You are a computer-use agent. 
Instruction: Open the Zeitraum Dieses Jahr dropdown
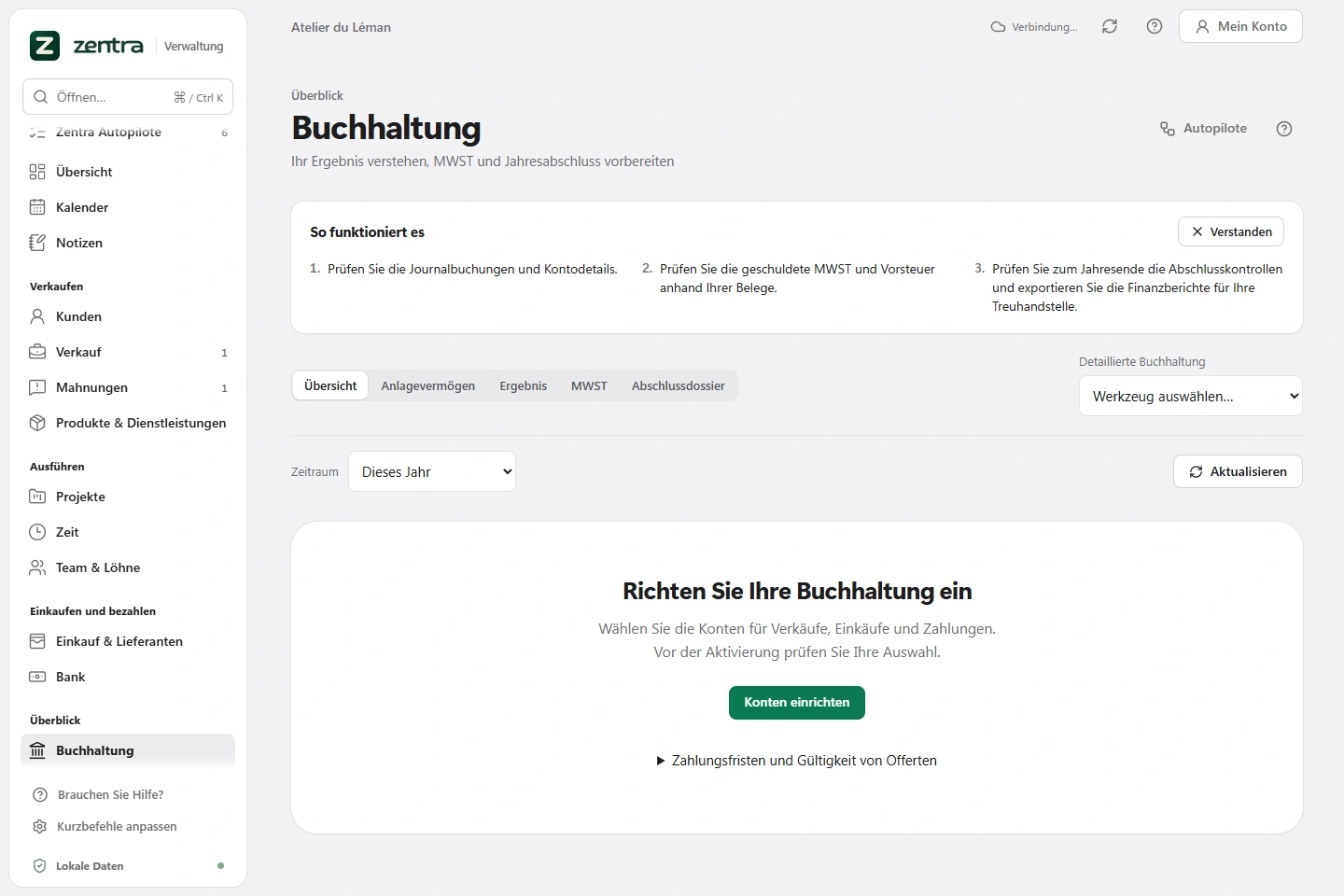pos(432,472)
